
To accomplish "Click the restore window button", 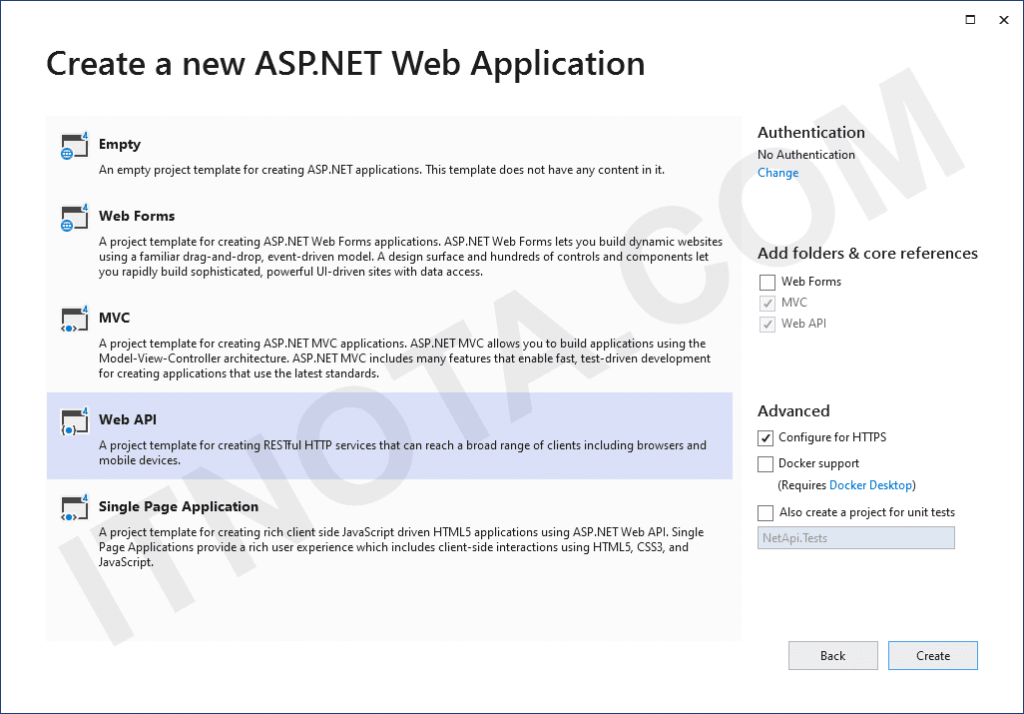I will click(x=968, y=19).
